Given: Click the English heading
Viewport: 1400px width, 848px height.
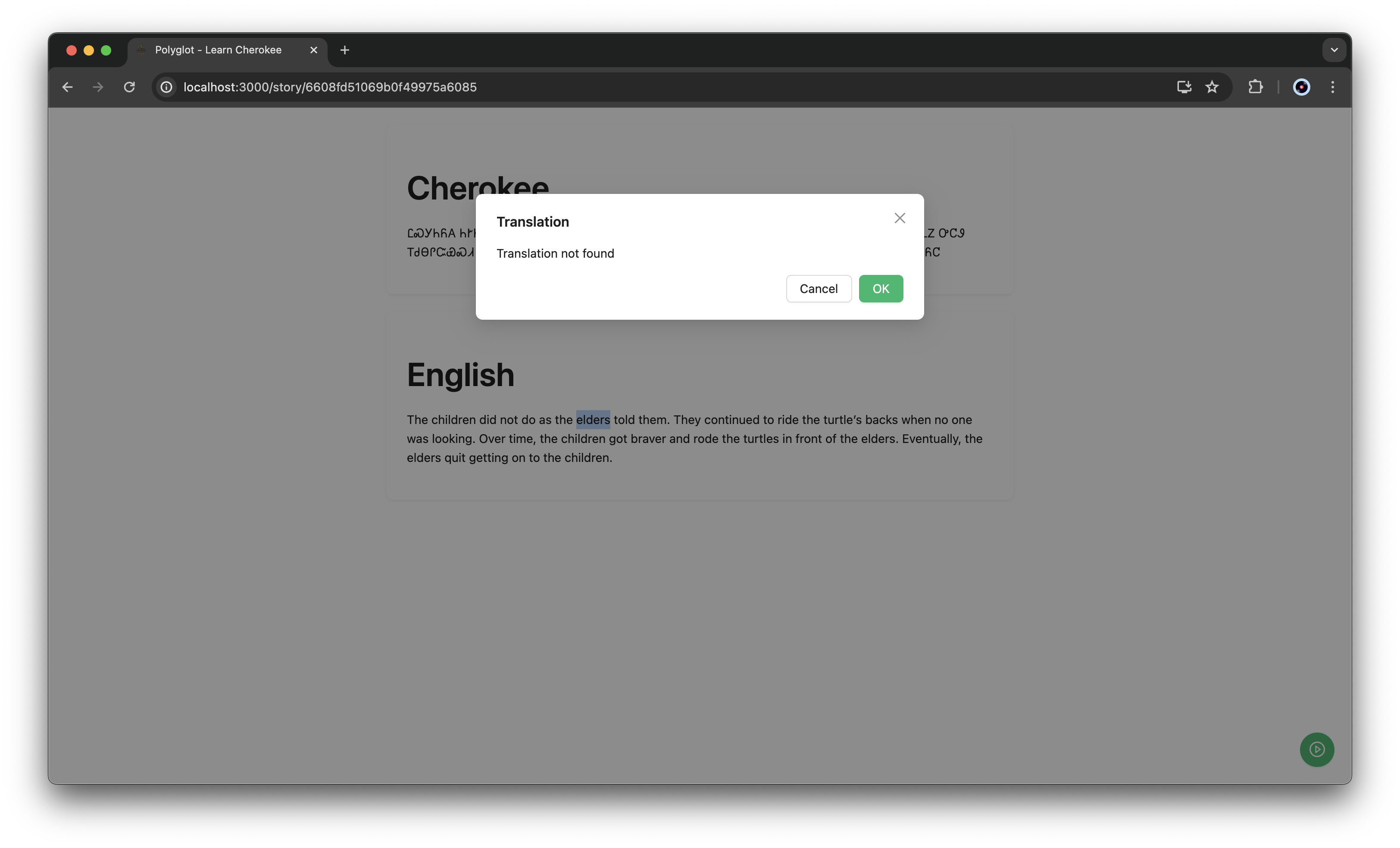Looking at the screenshot, I should click(x=460, y=375).
